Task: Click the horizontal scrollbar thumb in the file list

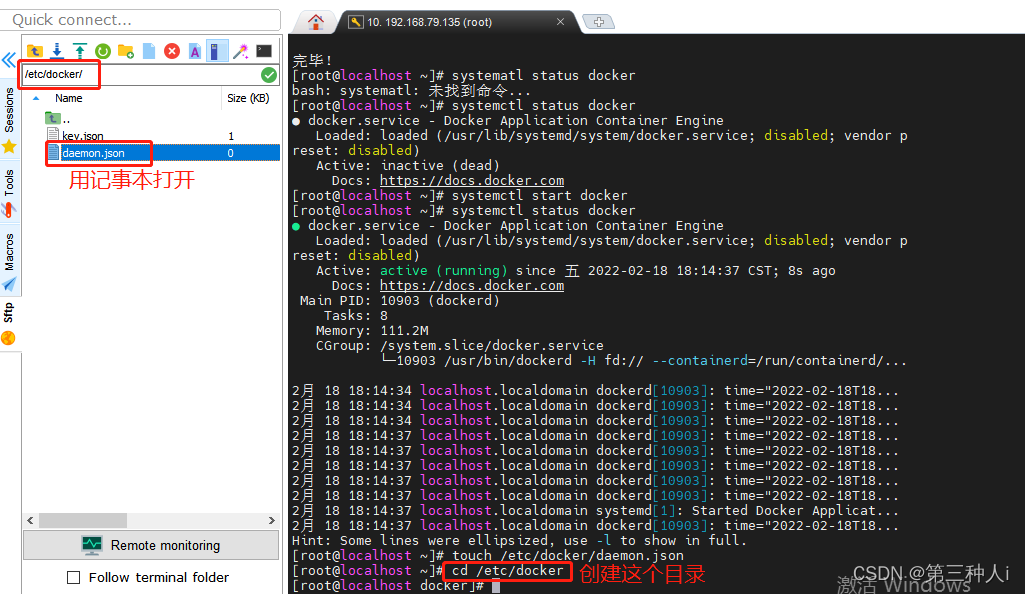Action: [82, 520]
